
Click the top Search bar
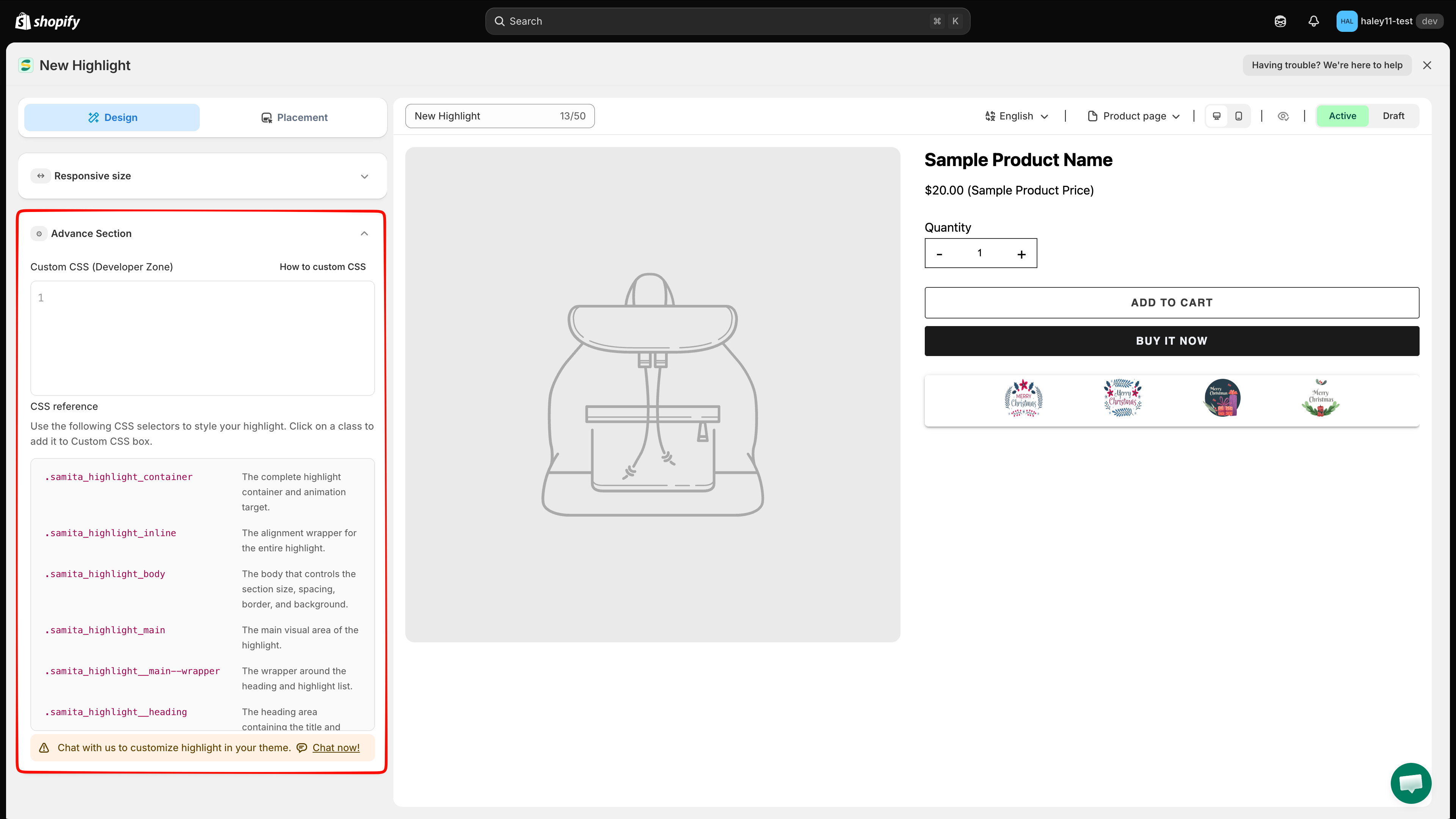point(728,21)
